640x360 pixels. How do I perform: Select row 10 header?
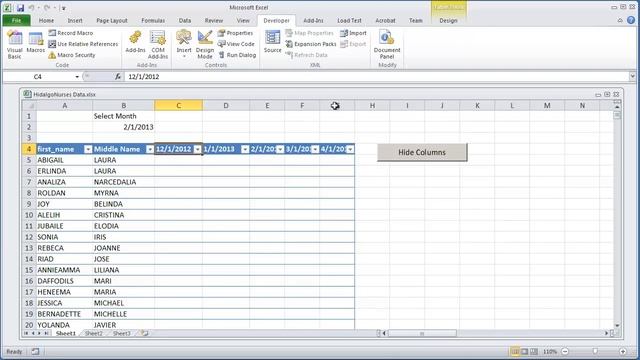[29, 215]
